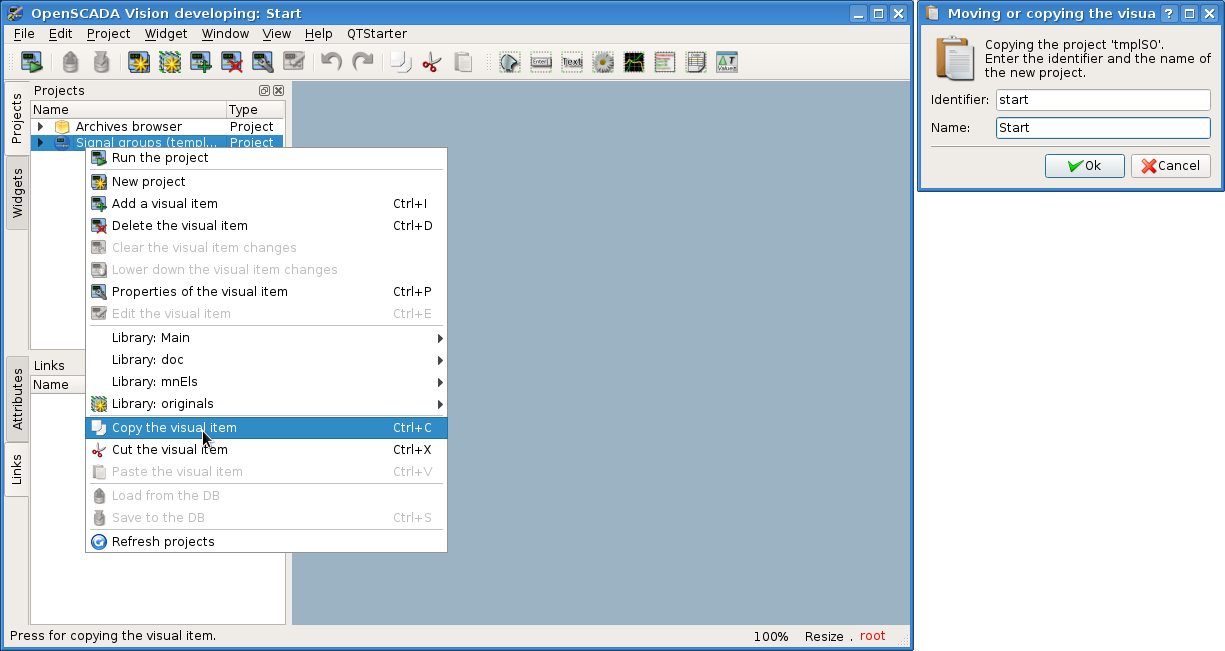The height and width of the screenshot is (651, 1225).
Task: Click the Type column header in Projects
Action: [255, 110]
